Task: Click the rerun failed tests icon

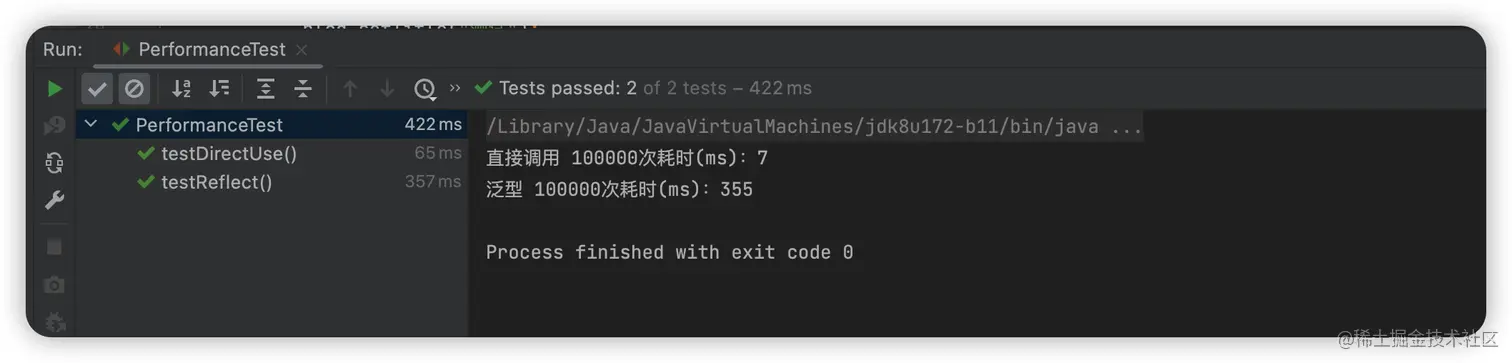Action: pyautogui.click(x=54, y=126)
